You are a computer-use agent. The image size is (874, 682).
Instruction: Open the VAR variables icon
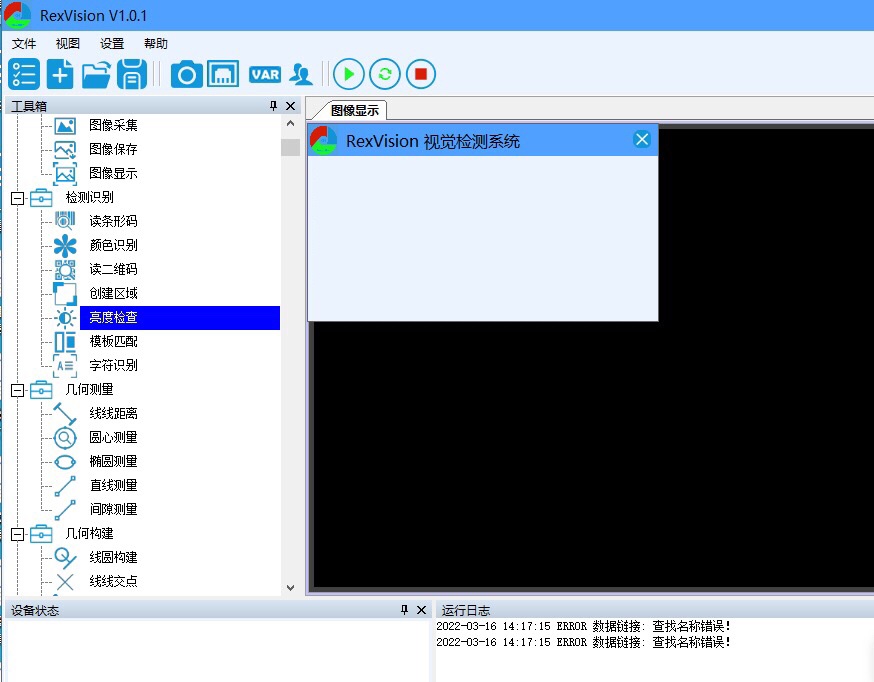(265, 74)
